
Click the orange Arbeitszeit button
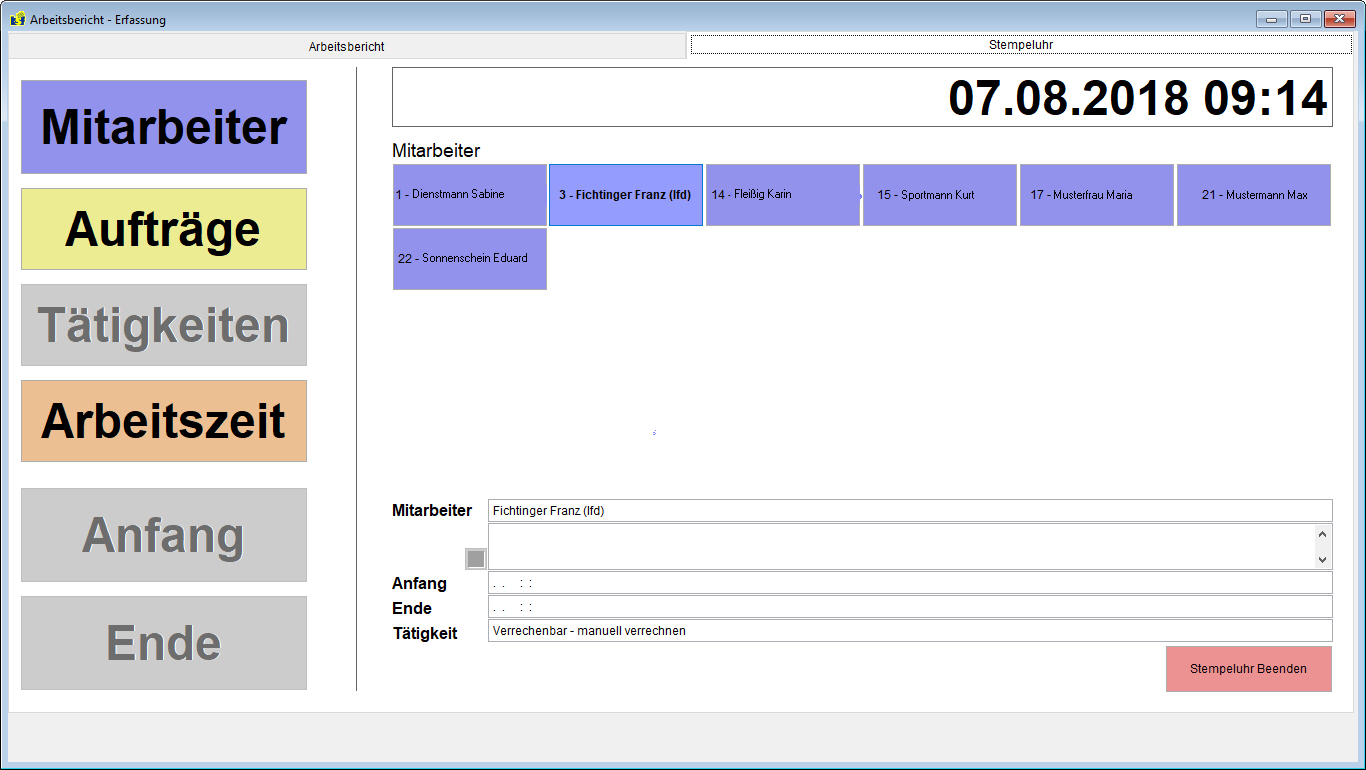click(164, 421)
